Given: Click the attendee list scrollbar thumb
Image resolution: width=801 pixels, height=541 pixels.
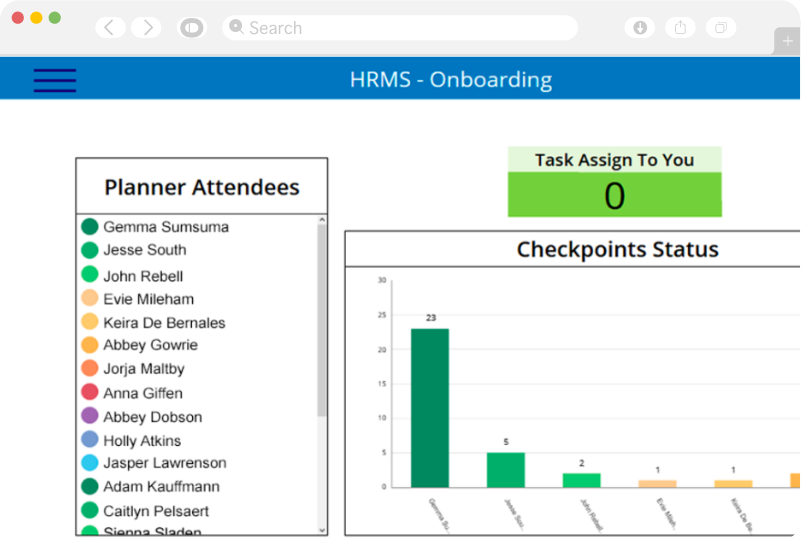Looking at the screenshot, I should pos(322,320).
